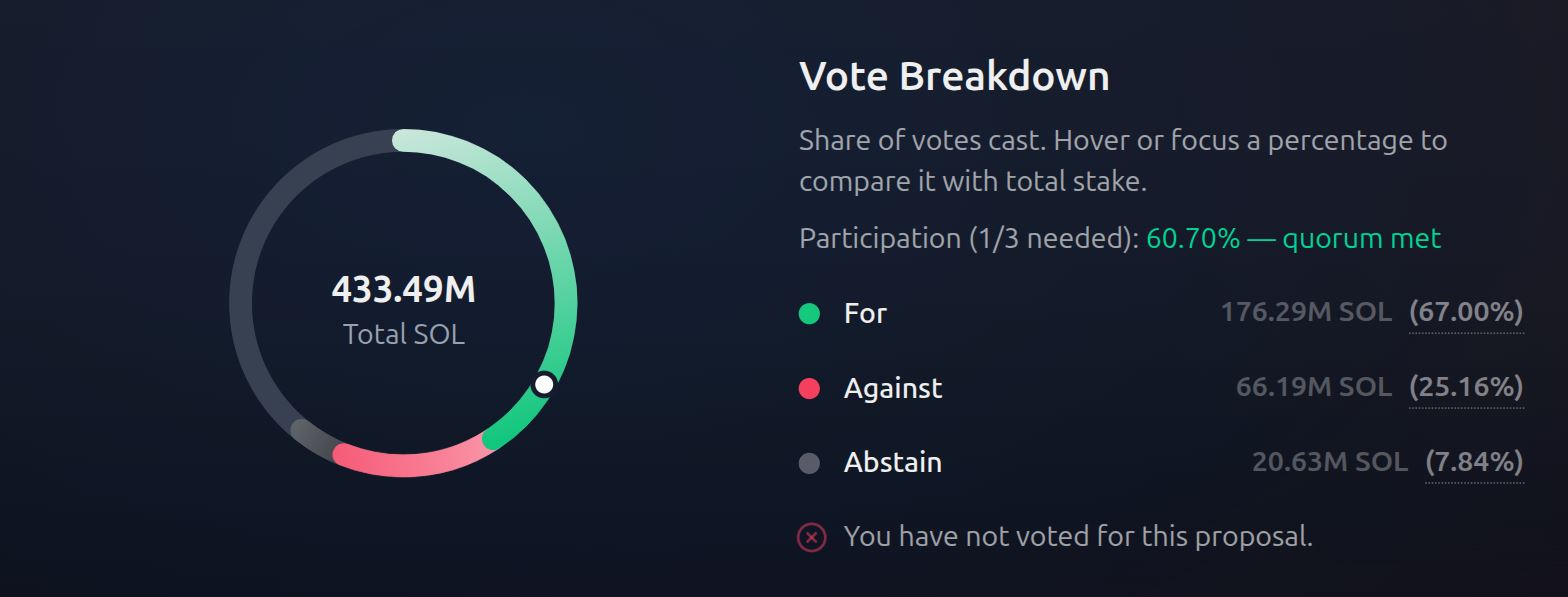Image resolution: width=1568 pixels, height=597 pixels.
Task: Click the 433.49M total in chart center
Action: coord(403,290)
